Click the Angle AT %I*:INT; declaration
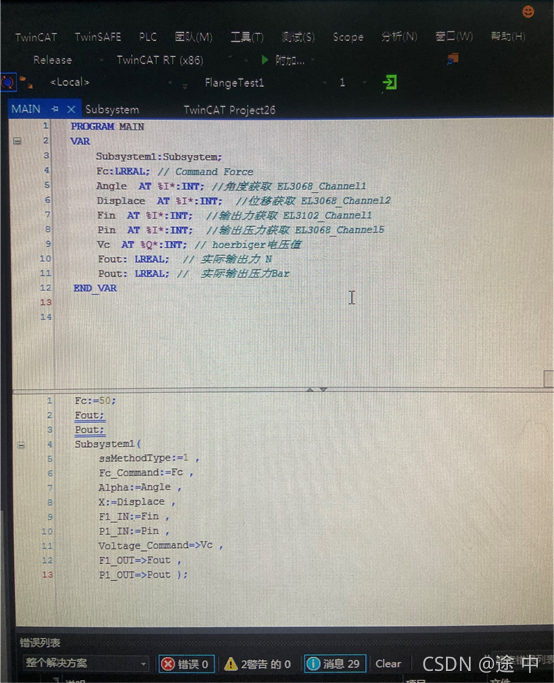554x683 pixels. pos(150,186)
